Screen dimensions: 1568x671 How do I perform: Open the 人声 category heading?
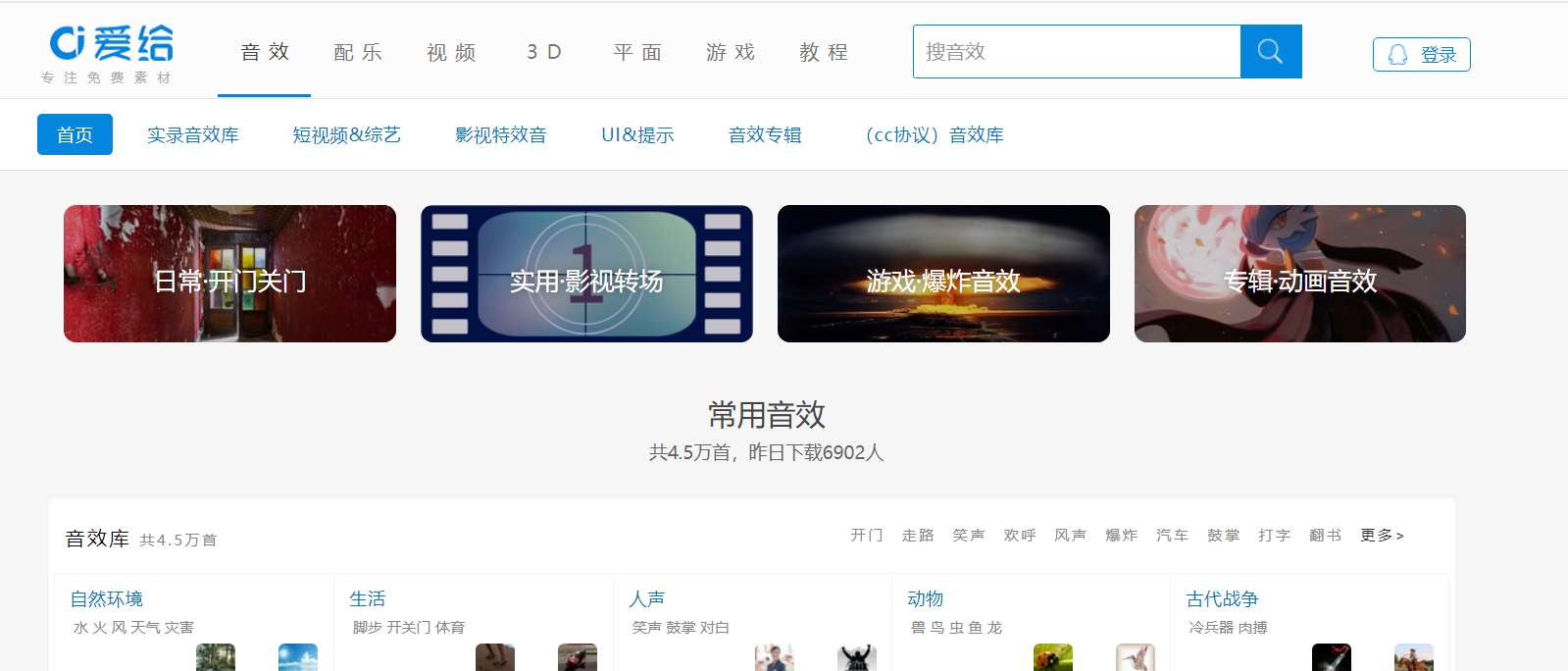647,599
